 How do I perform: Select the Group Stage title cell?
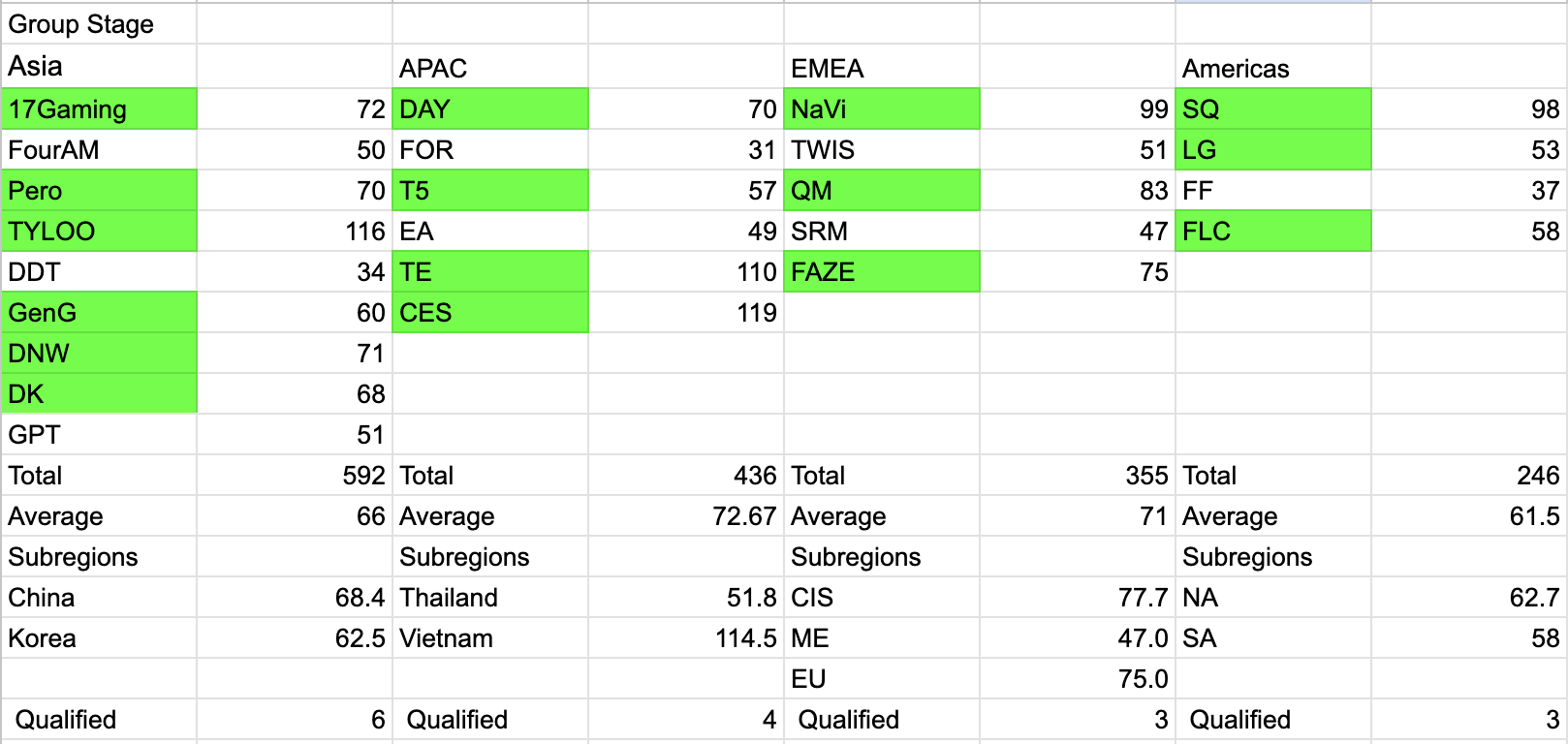point(100,24)
